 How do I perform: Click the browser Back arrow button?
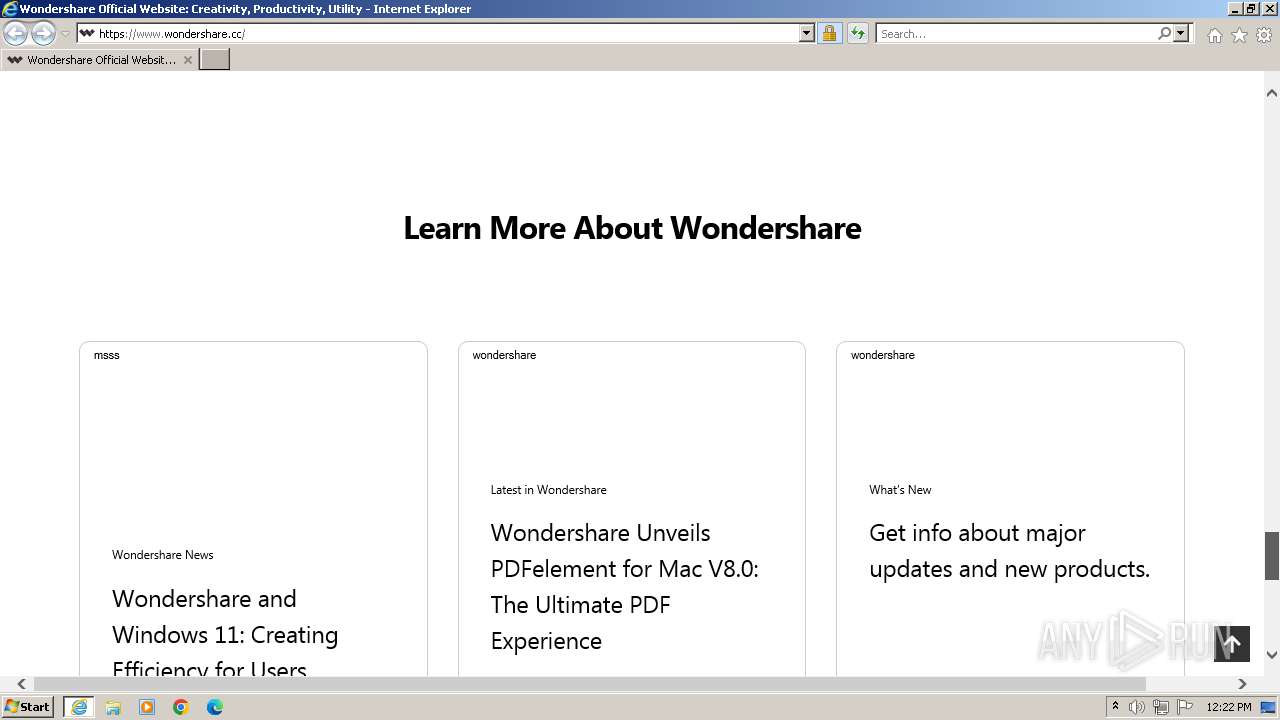(x=16, y=34)
